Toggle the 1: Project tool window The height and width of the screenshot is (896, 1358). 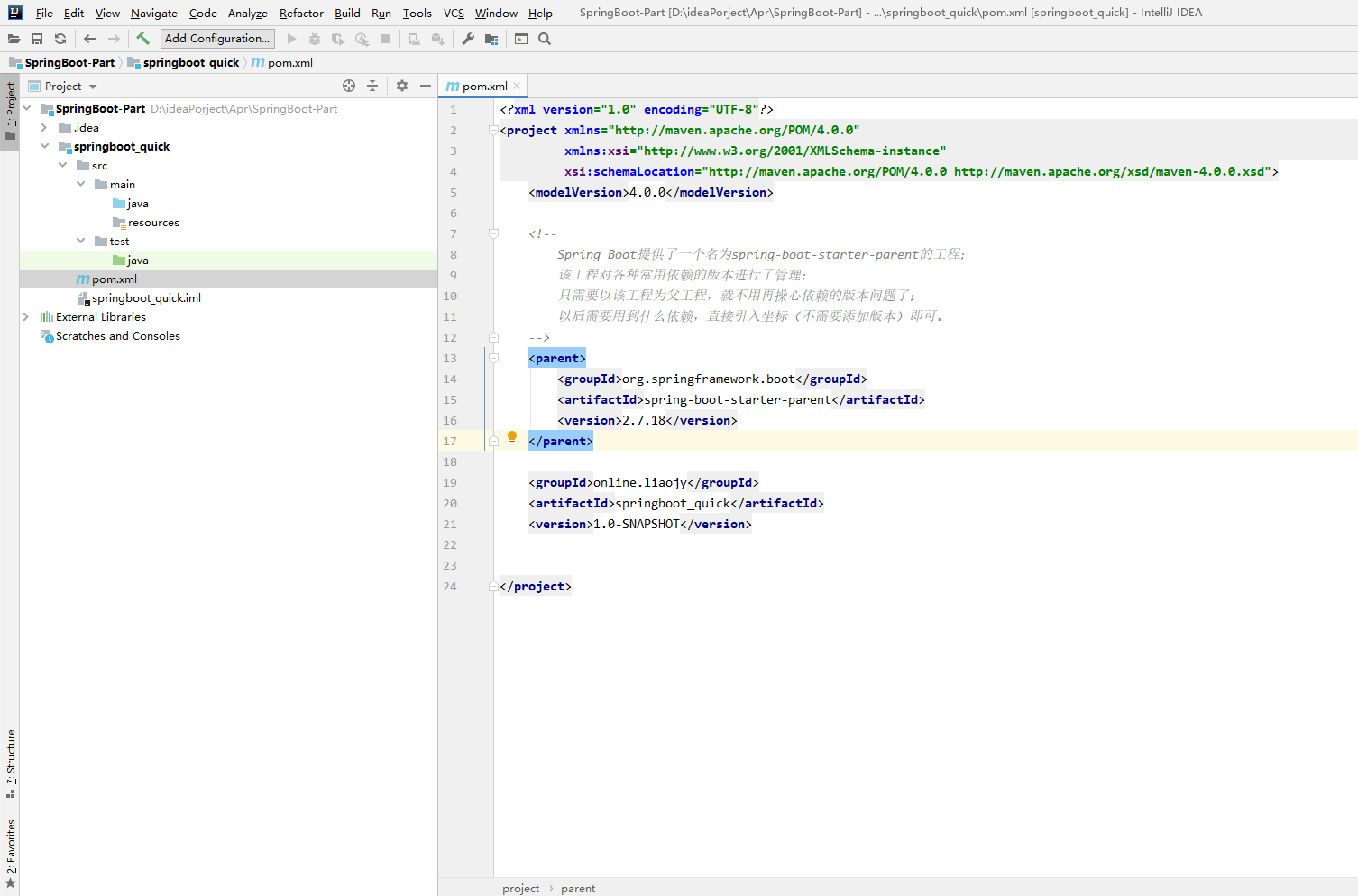pyautogui.click(x=10, y=112)
